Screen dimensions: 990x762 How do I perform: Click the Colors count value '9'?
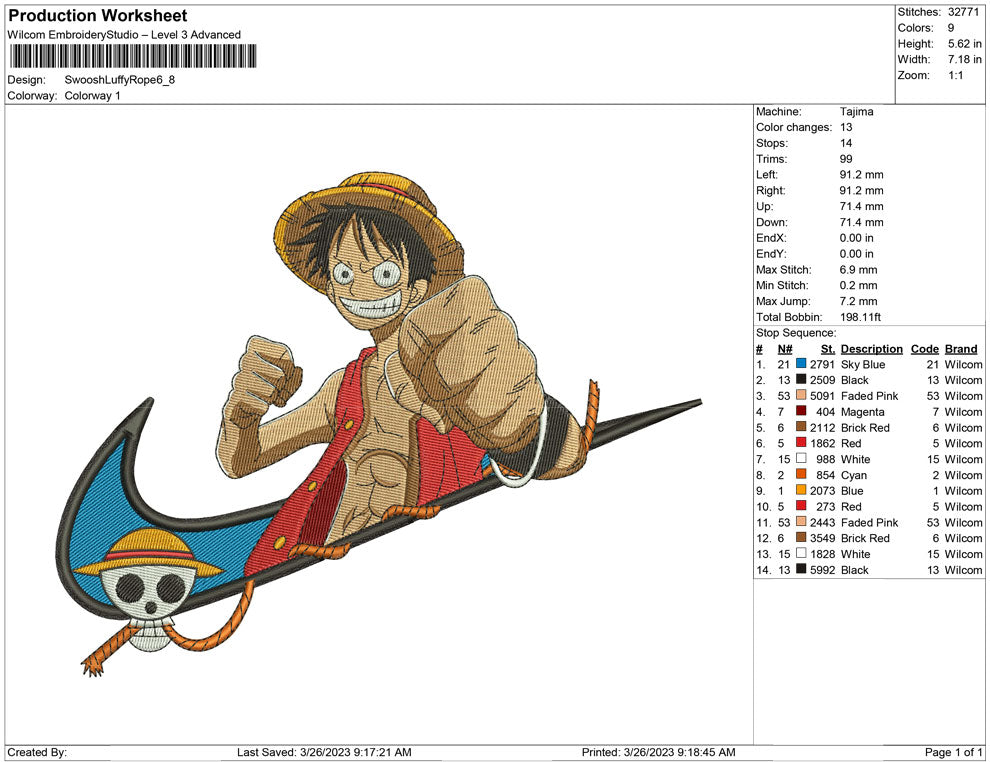pyautogui.click(x=951, y=28)
